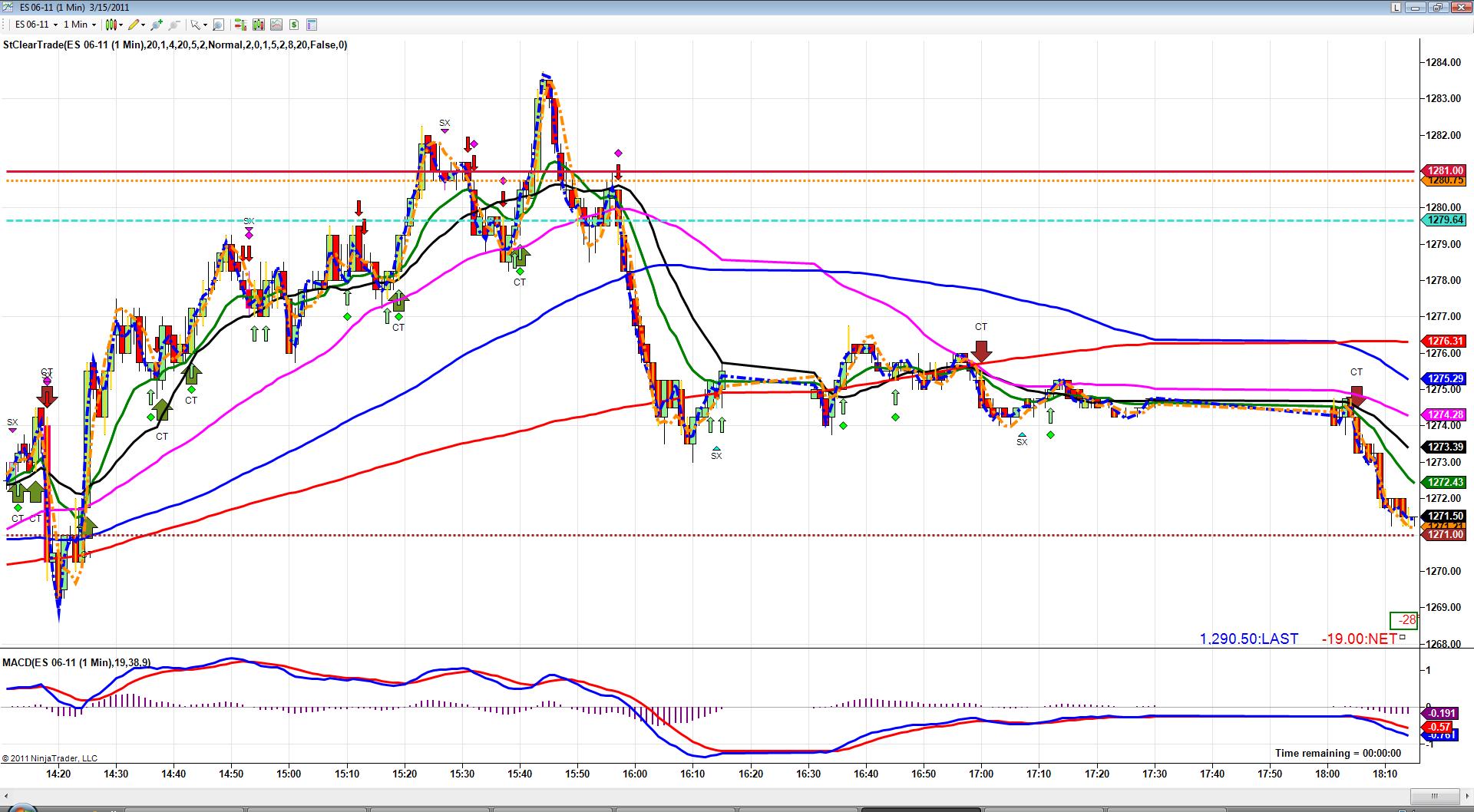Image resolution: width=1474 pixels, height=812 pixels.
Task: Click the StClearTrade indicator label
Action: tap(175, 45)
